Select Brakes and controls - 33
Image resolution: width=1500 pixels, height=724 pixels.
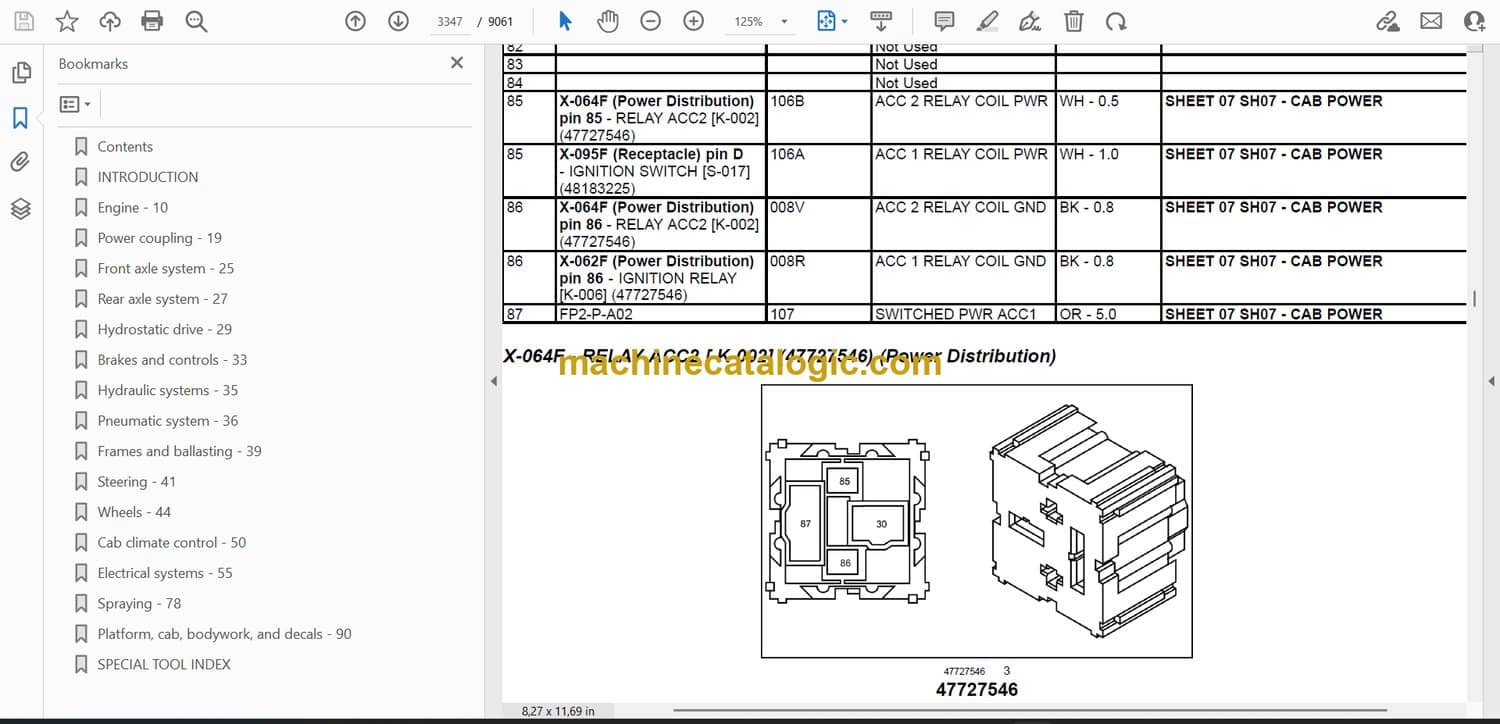(172, 360)
